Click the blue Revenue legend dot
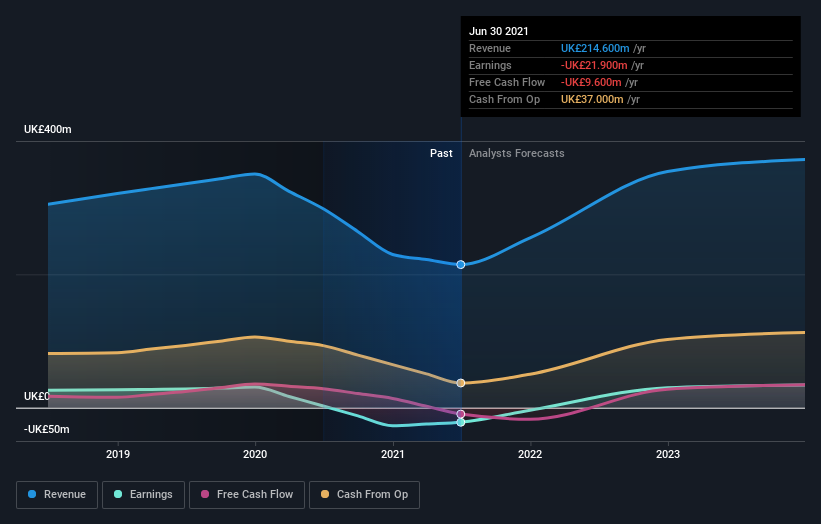Screen dimensions: 821x524 [x=32, y=494]
